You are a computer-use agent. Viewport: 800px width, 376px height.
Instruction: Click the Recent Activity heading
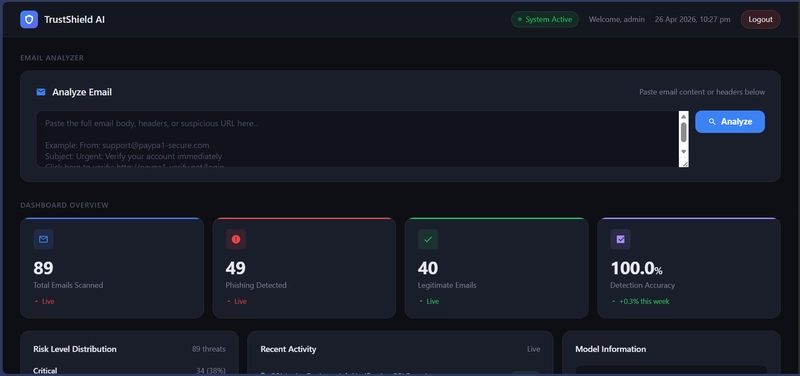point(288,349)
